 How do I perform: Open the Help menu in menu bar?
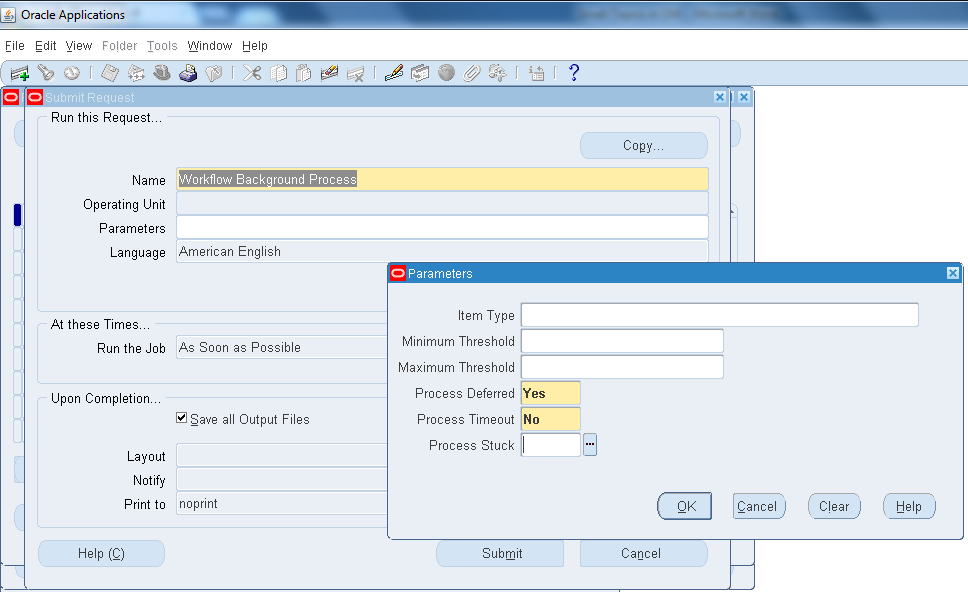click(x=255, y=46)
